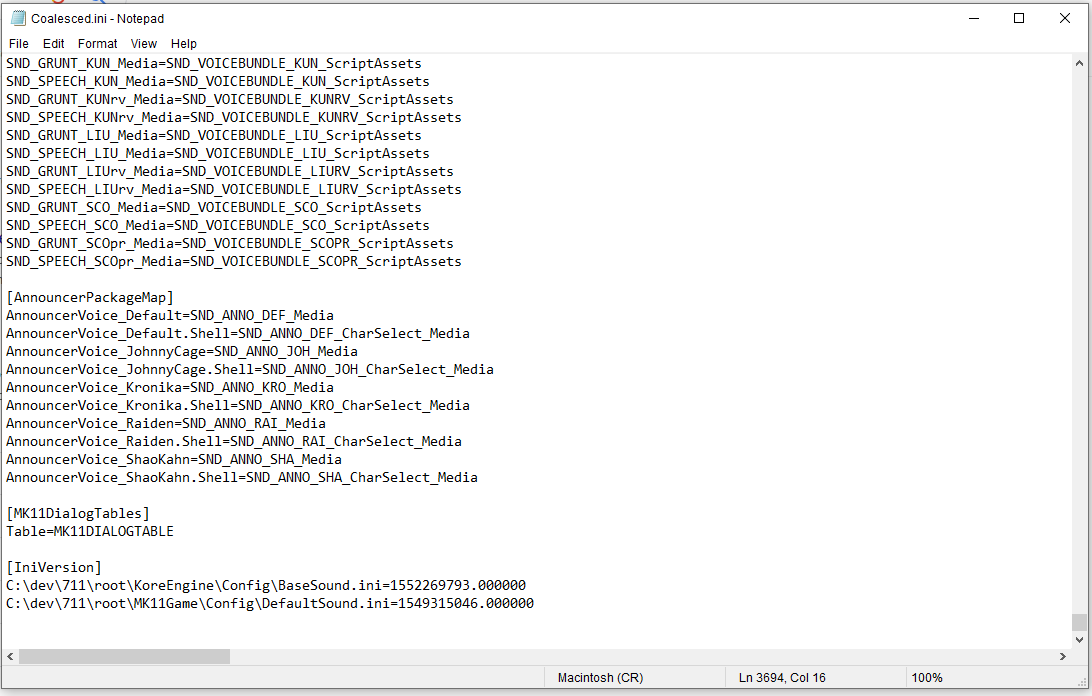Click the Macintosh (CR) status bar field
Screen dimensions: 1092x696
click(x=600, y=678)
